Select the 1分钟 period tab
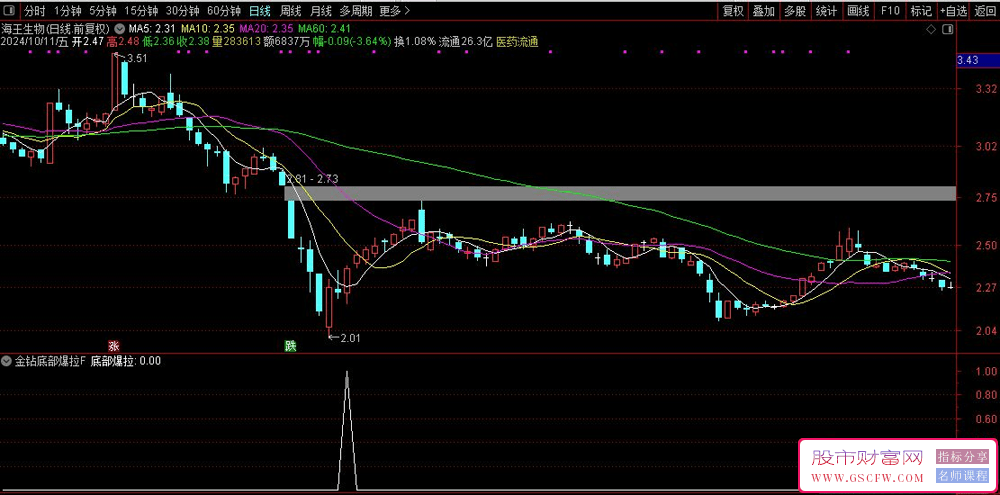The height and width of the screenshot is (495, 1000). click(67, 11)
